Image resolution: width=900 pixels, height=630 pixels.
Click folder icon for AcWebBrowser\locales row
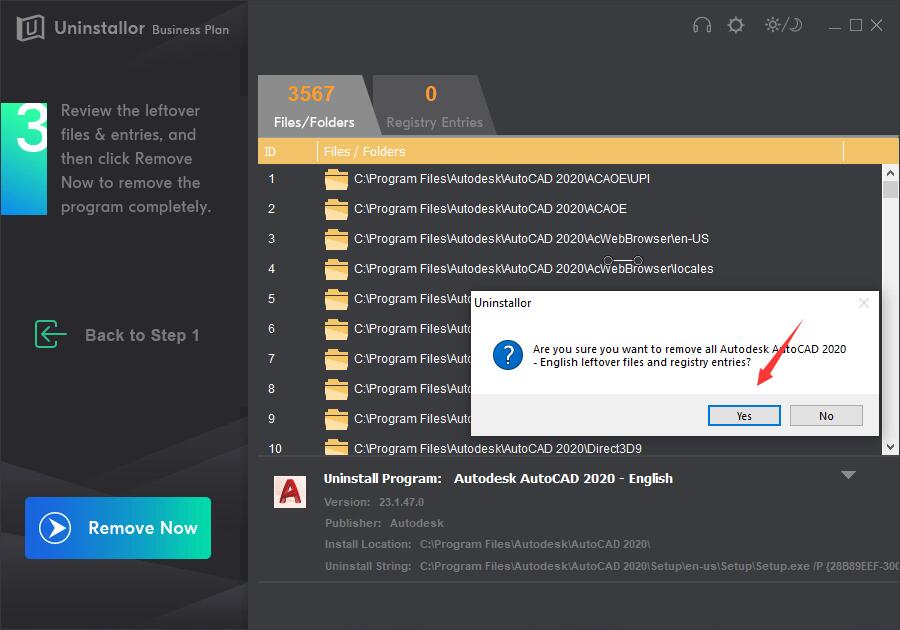tap(336, 269)
